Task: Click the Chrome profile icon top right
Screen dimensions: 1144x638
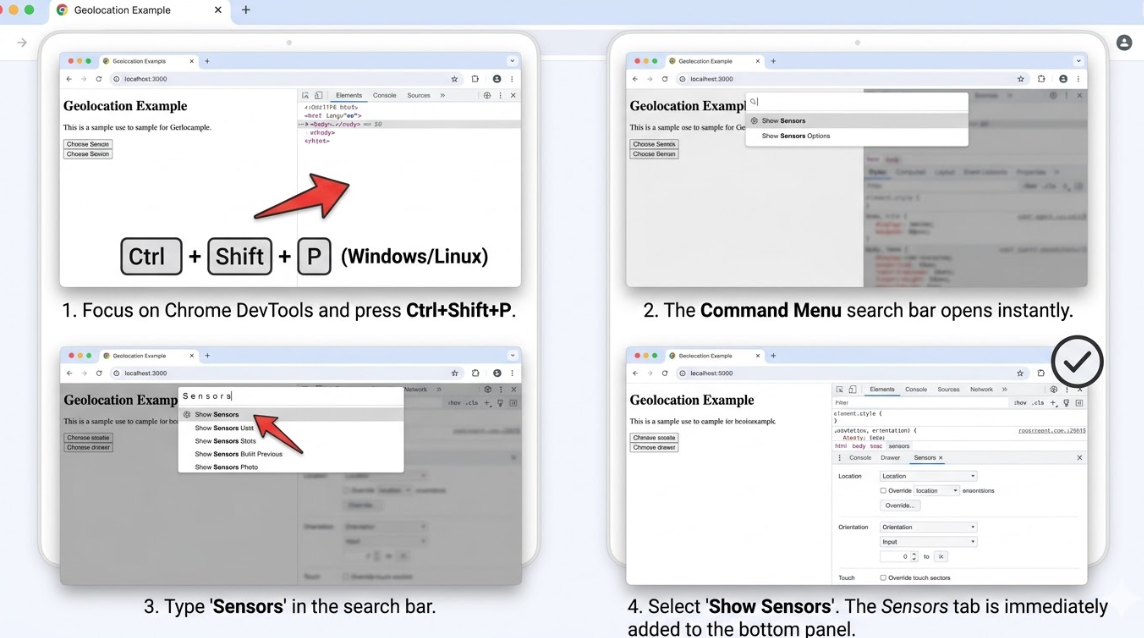Action: (x=1124, y=42)
